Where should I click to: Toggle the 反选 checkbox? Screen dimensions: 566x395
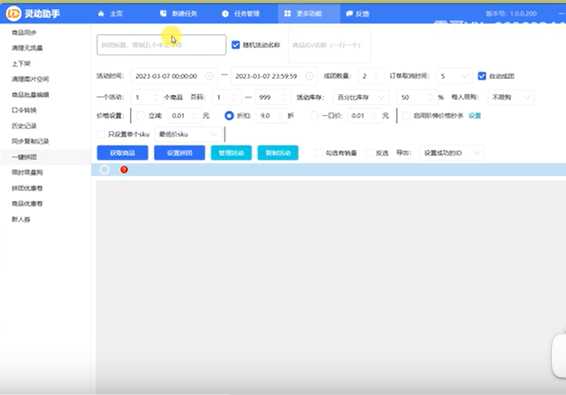pos(370,153)
